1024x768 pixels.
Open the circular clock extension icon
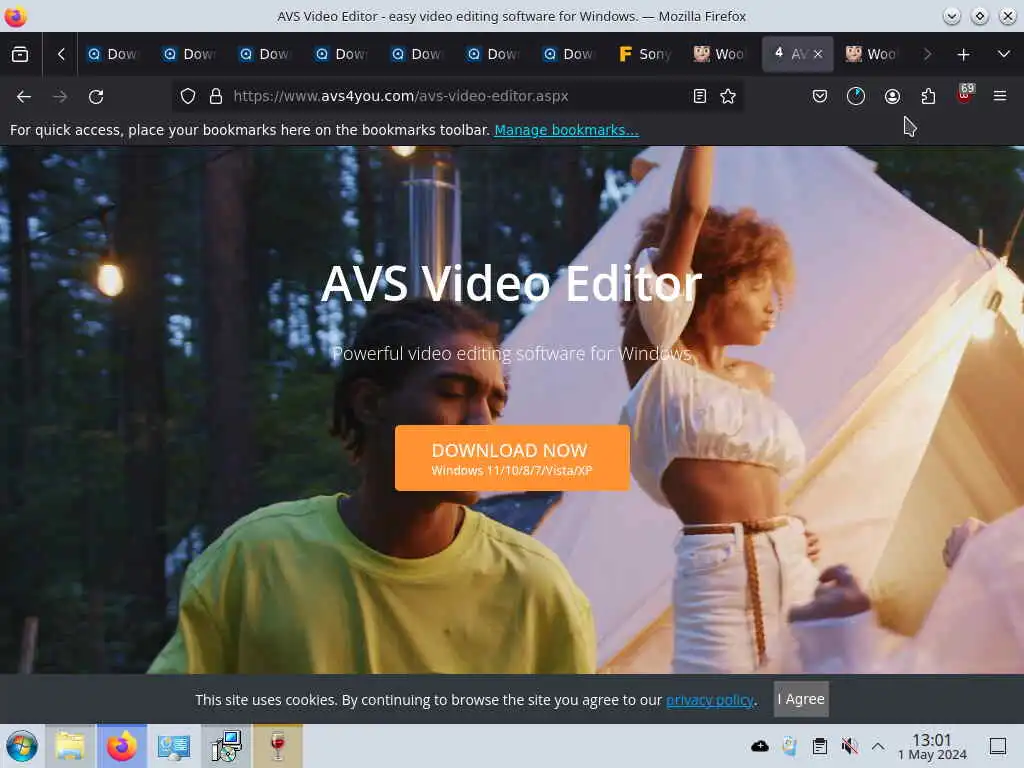click(x=856, y=97)
